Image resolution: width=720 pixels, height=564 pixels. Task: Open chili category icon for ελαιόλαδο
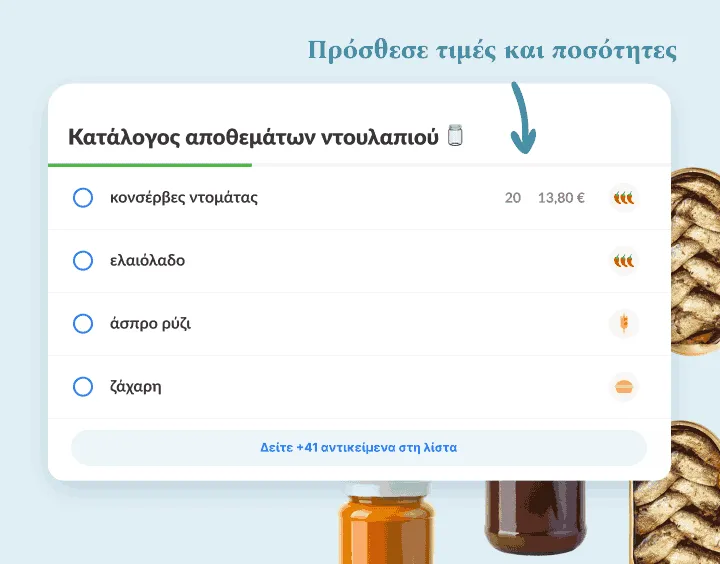point(624,260)
